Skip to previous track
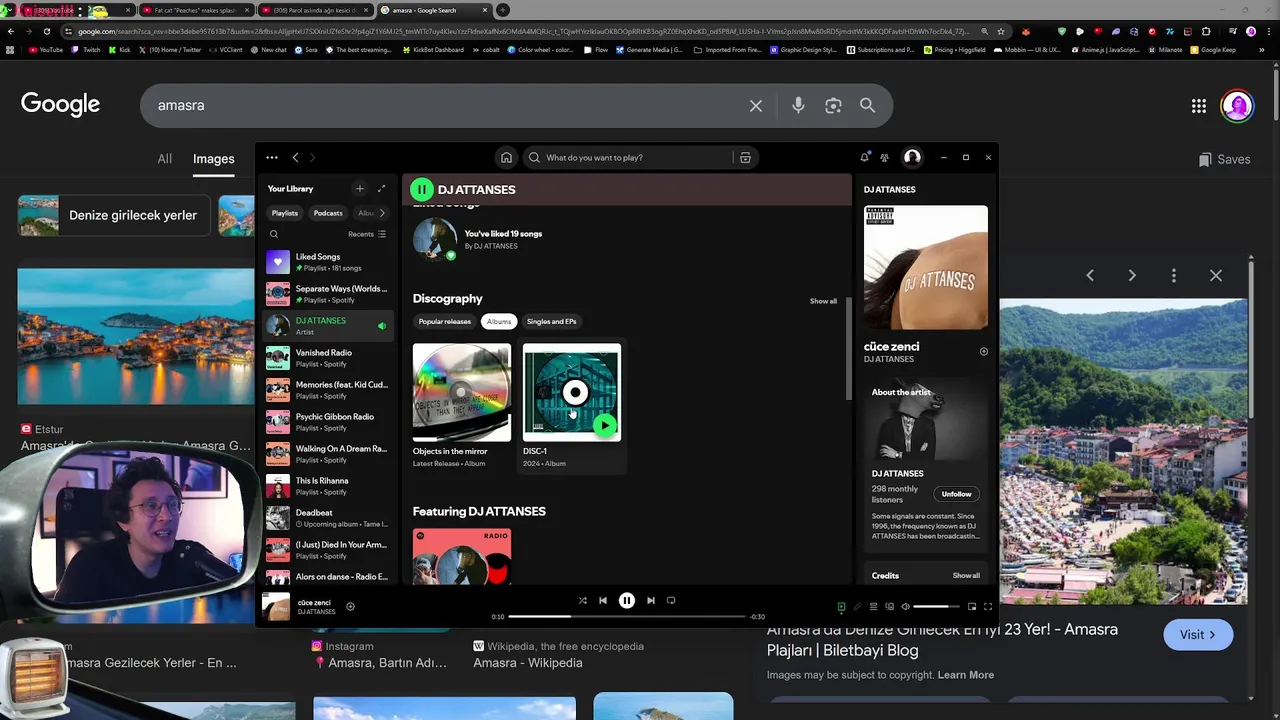1280x720 pixels. tap(603, 600)
